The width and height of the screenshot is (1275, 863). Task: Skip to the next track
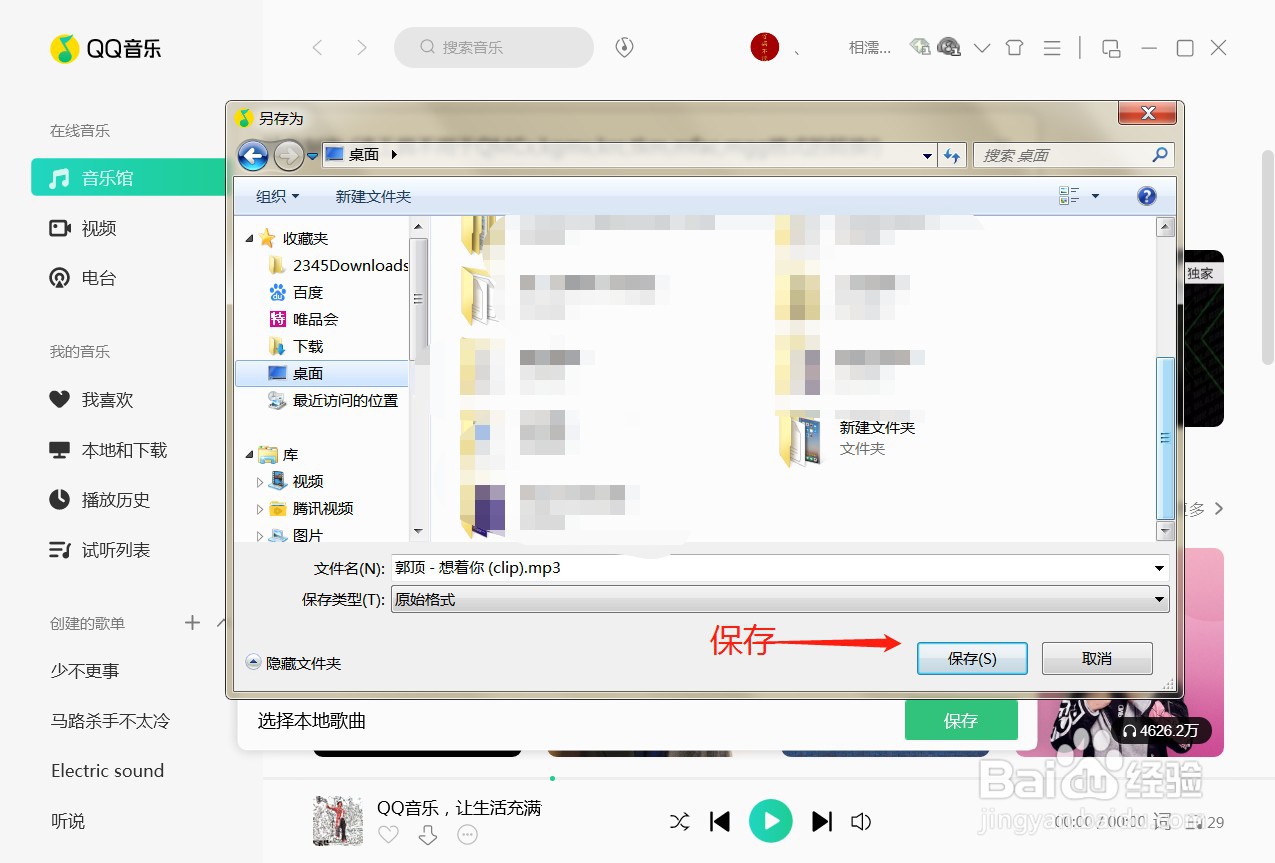(x=822, y=822)
